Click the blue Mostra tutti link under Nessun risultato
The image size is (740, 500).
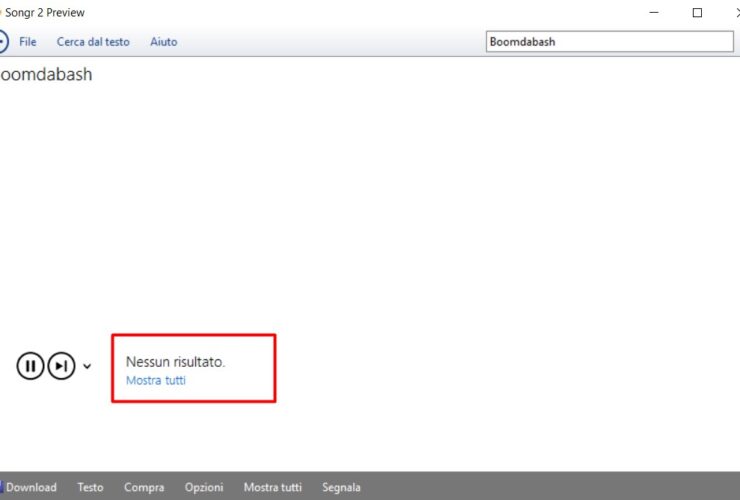point(155,380)
